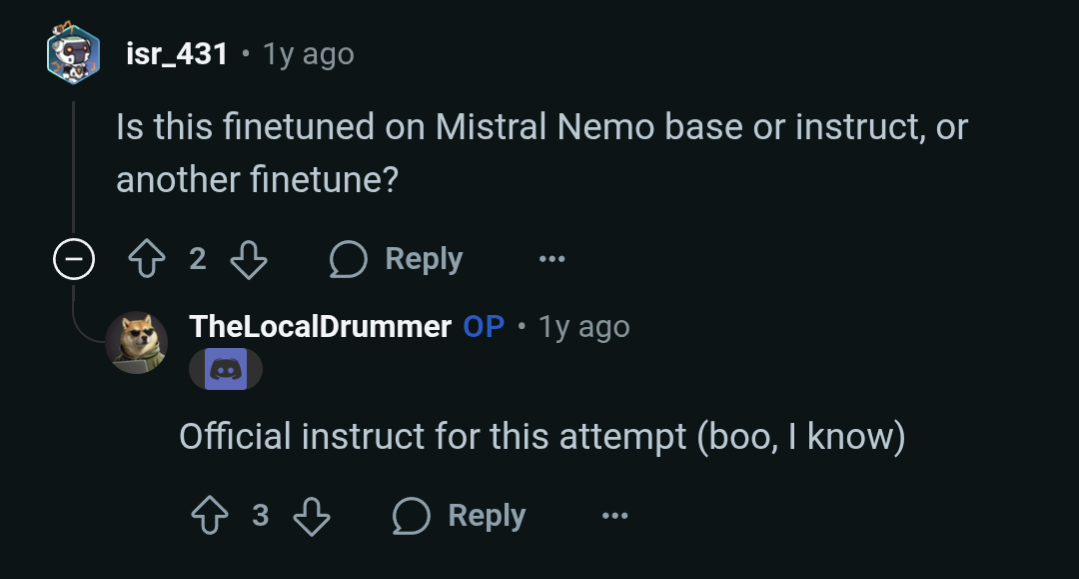Open isr_431's avatar image
This screenshot has width=1079, height=579.
point(74,54)
